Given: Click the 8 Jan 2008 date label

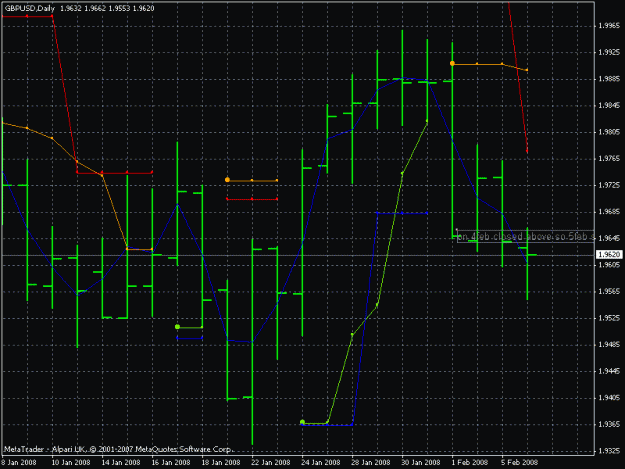Looking at the screenshot, I should tap(19, 463).
